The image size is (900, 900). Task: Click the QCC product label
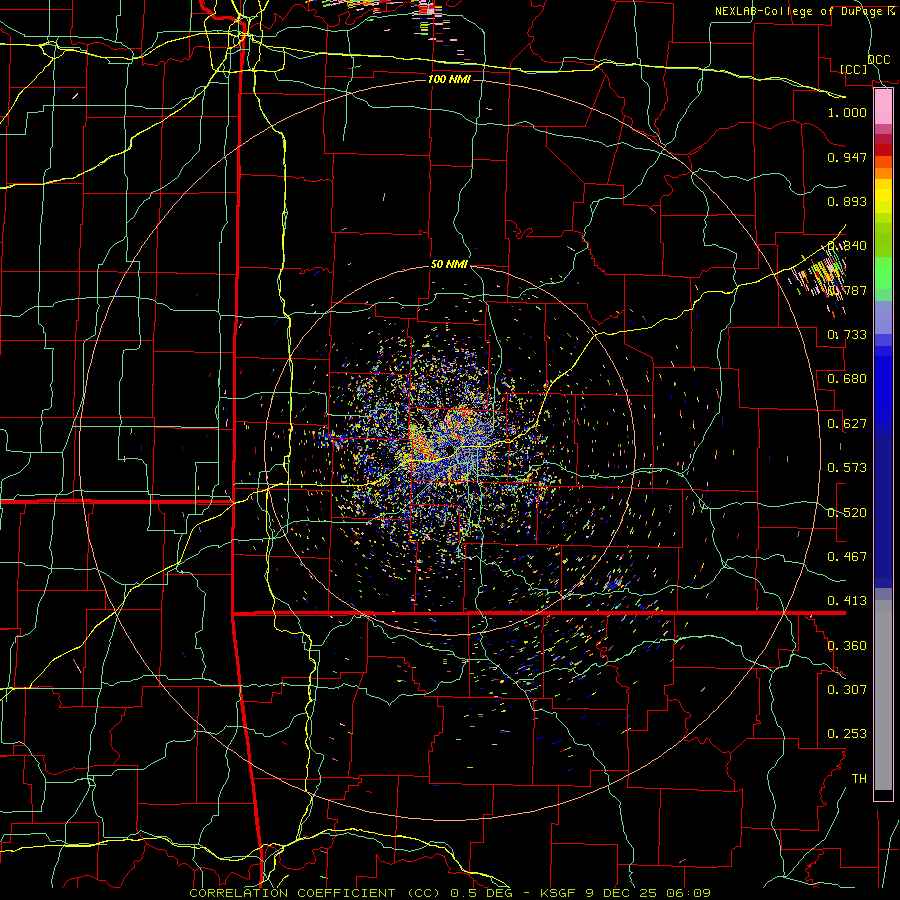coord(879,60)
